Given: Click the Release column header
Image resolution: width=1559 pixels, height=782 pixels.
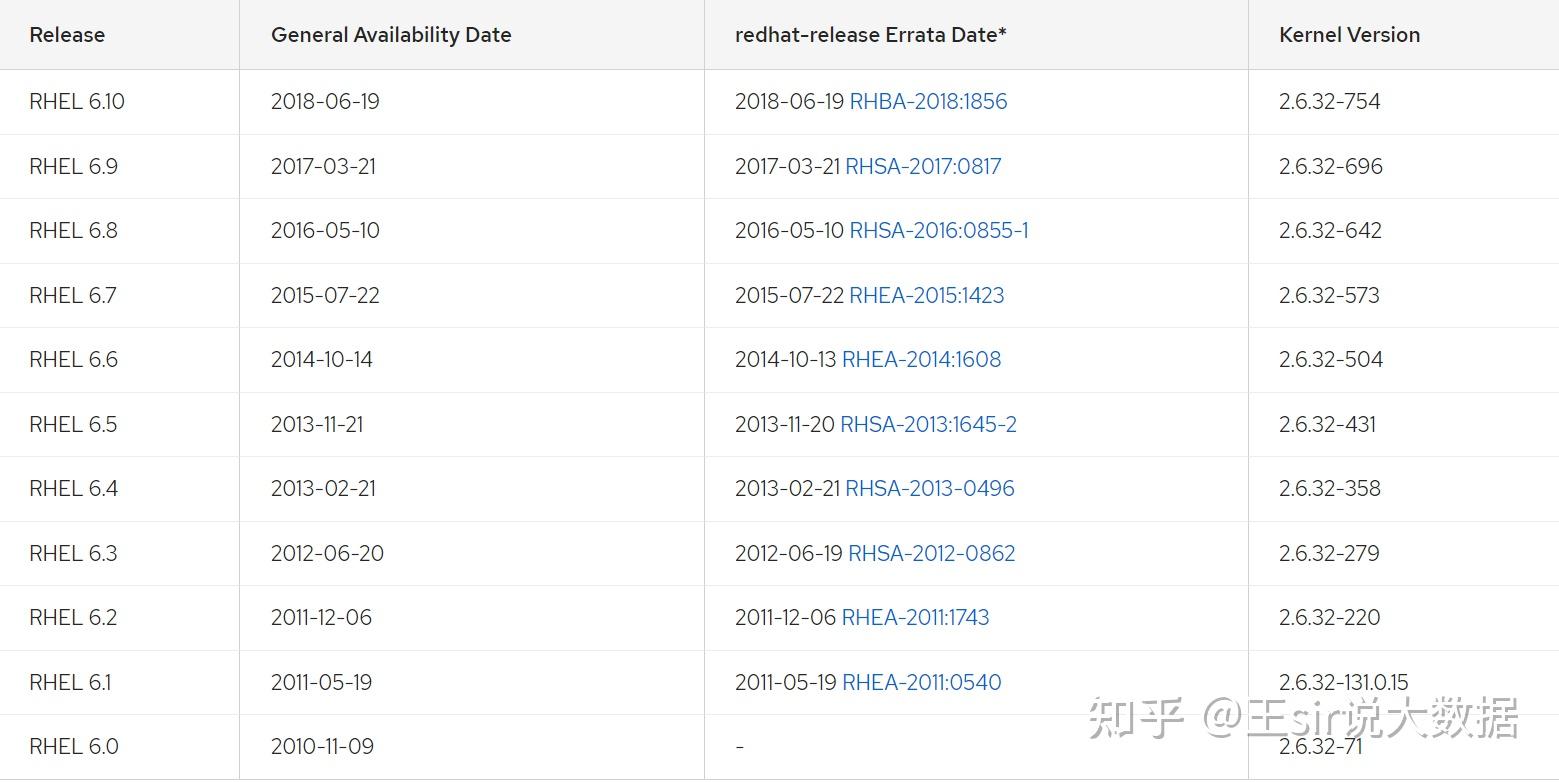Looking at the screenshot, I should coord(67,35).
